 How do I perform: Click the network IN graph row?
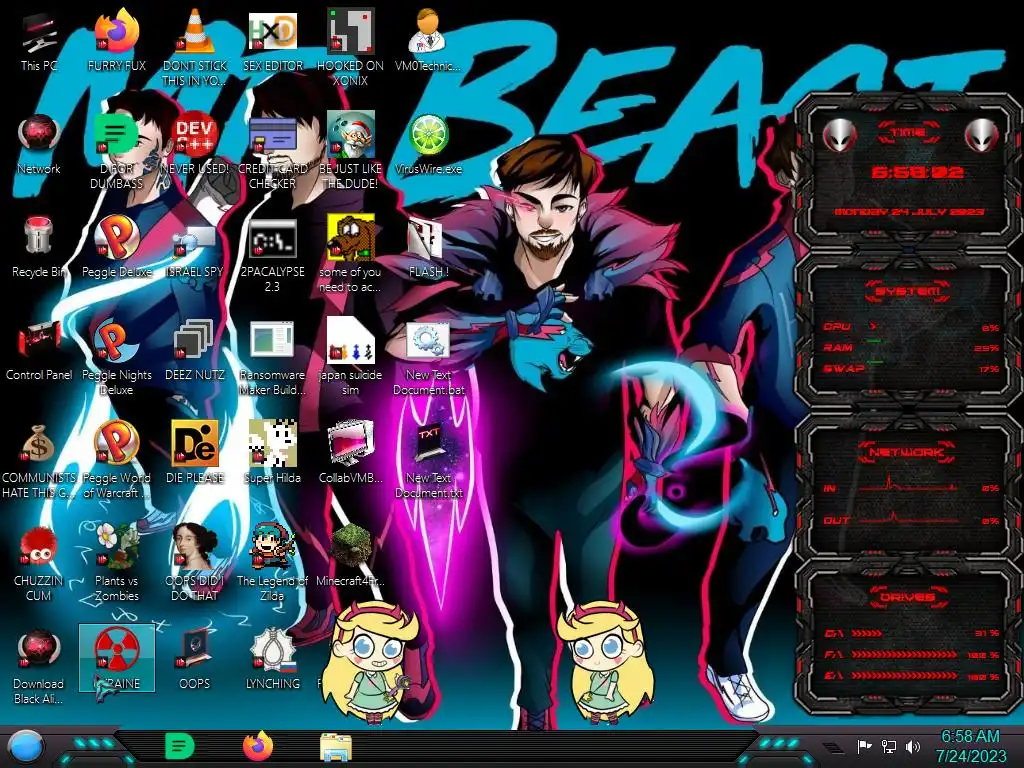click(911, 485)
